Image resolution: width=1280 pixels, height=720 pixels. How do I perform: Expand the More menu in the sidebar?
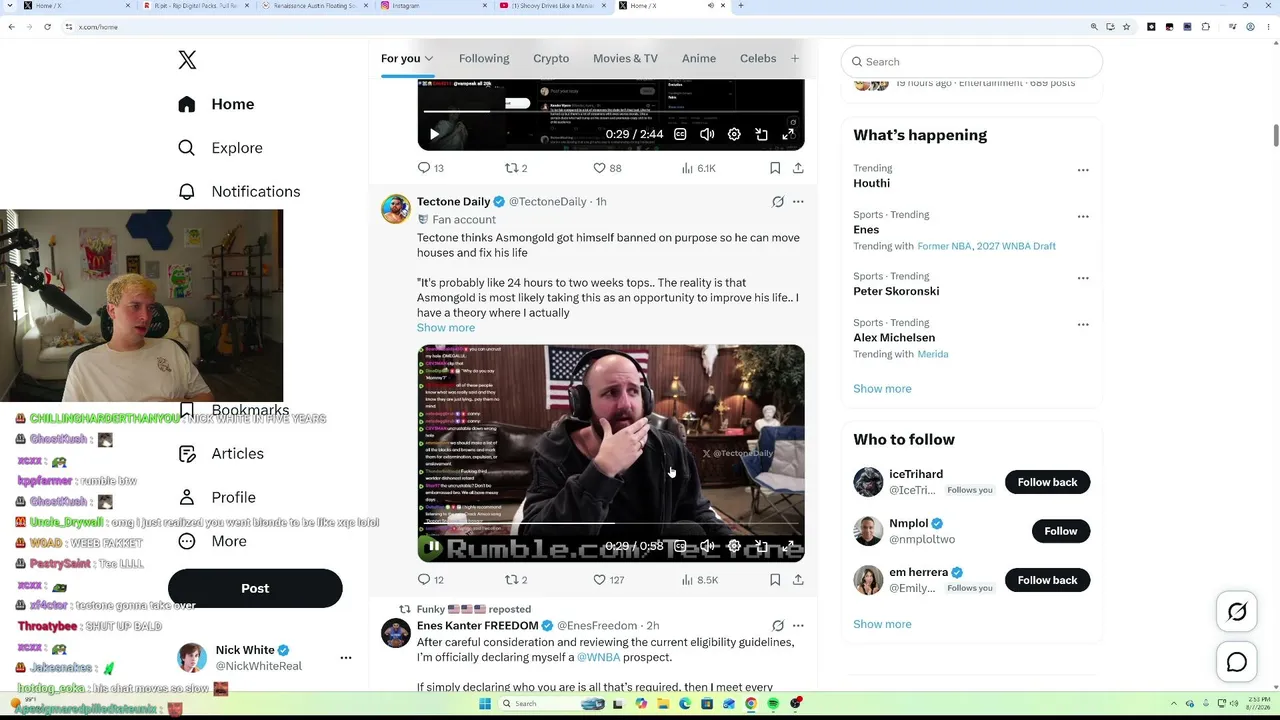(x=212, y=541)
